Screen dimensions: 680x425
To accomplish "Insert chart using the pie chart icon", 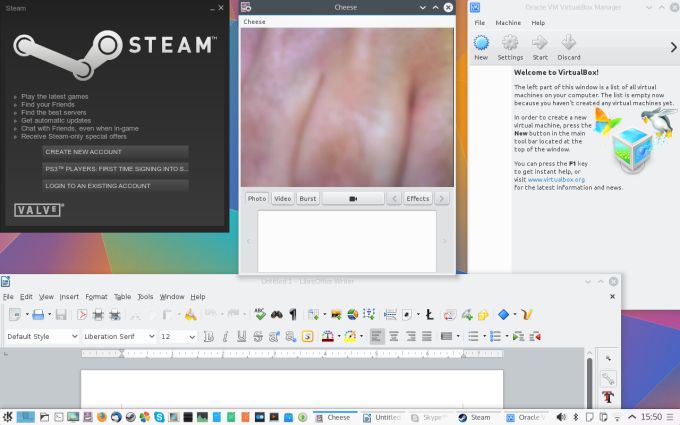I will coord(352,315).
